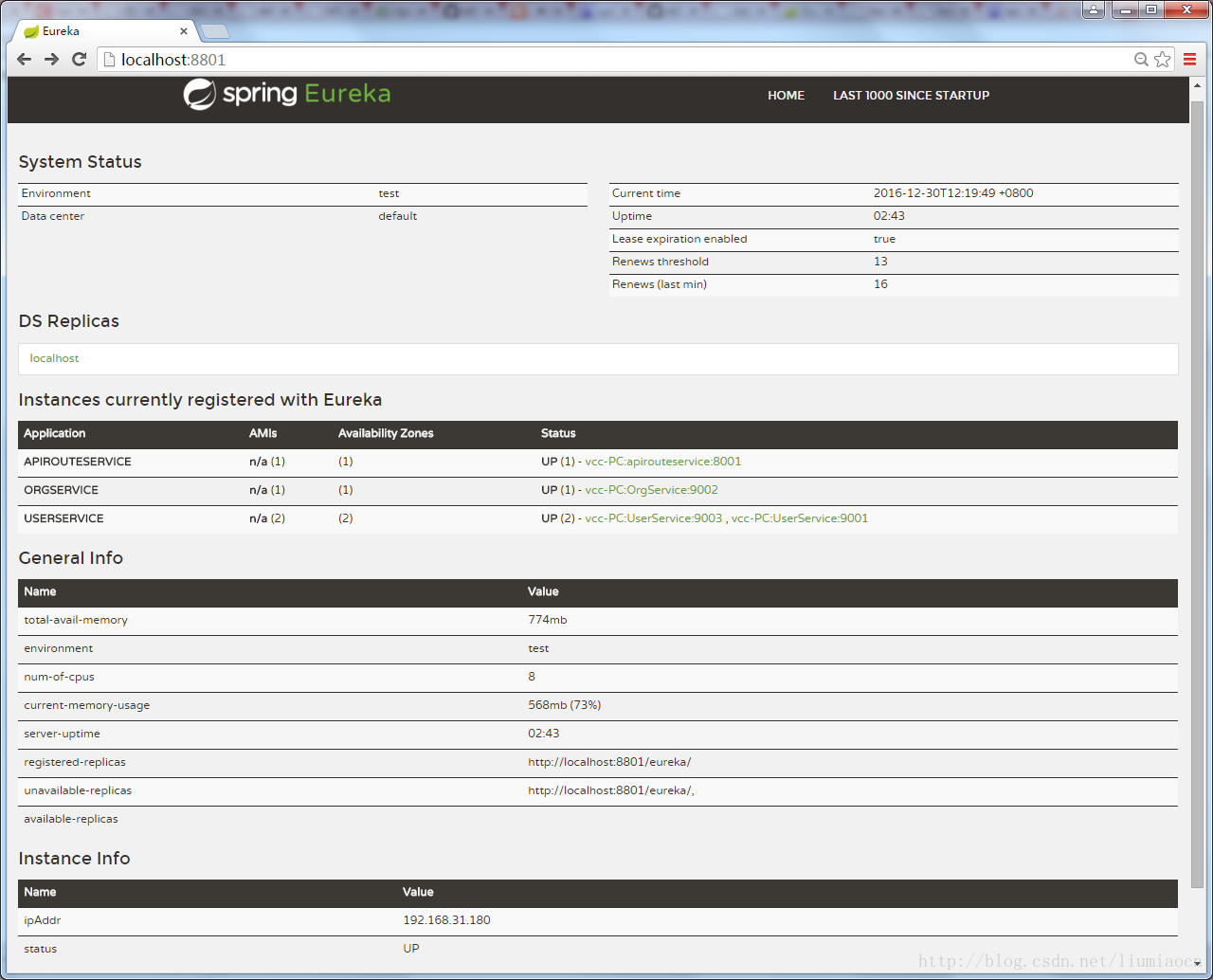Select the Instance Info heading
The height and width of the screenshot is (980, 1213).
point(74,859)
